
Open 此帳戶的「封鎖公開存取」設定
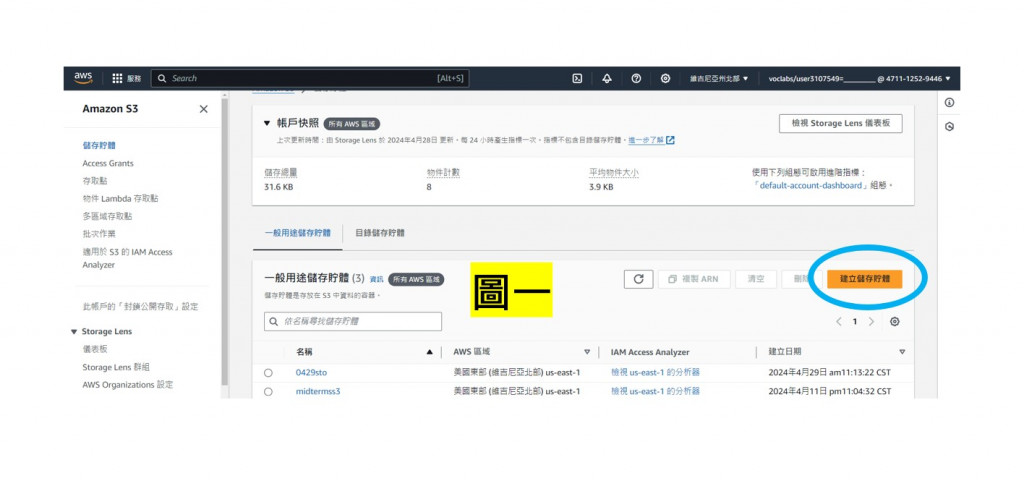pyautogui.click(x=140, y=306)
